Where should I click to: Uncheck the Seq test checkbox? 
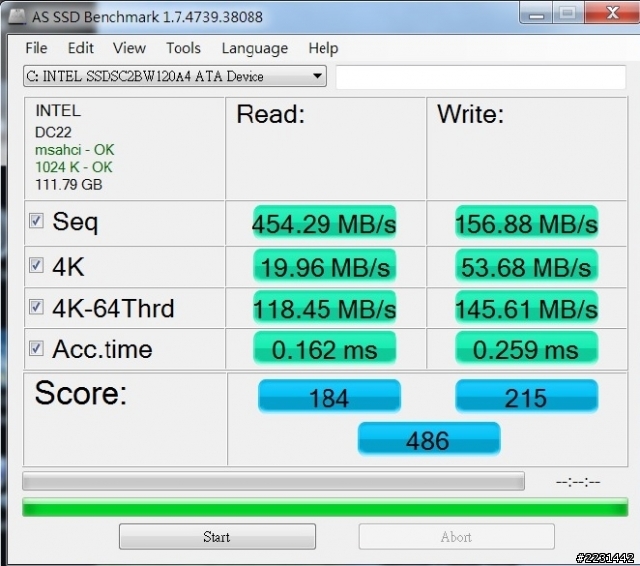point(36,221)
